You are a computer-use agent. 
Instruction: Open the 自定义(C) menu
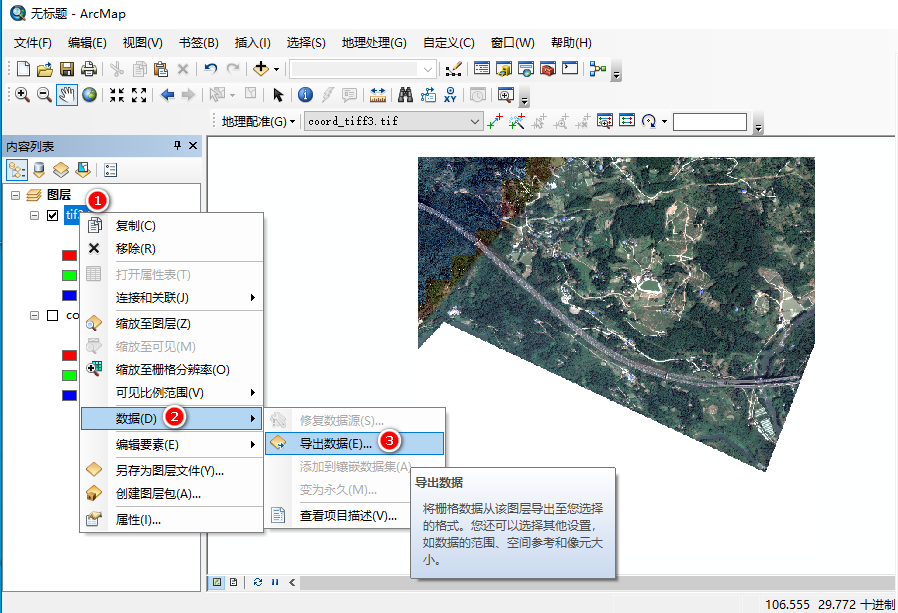point(448,43)
